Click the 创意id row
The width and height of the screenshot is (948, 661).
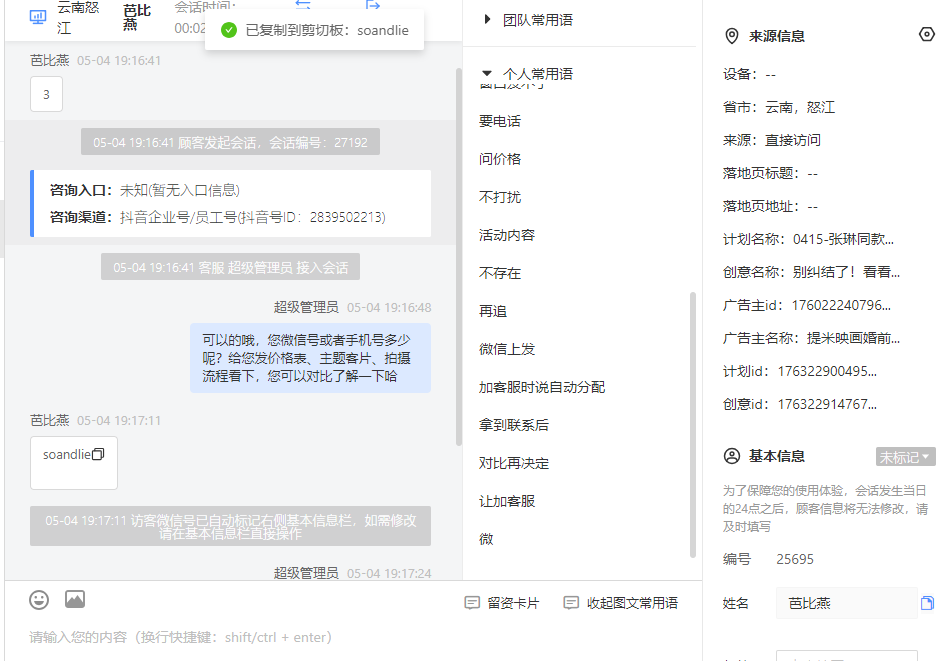coord(799,404)
